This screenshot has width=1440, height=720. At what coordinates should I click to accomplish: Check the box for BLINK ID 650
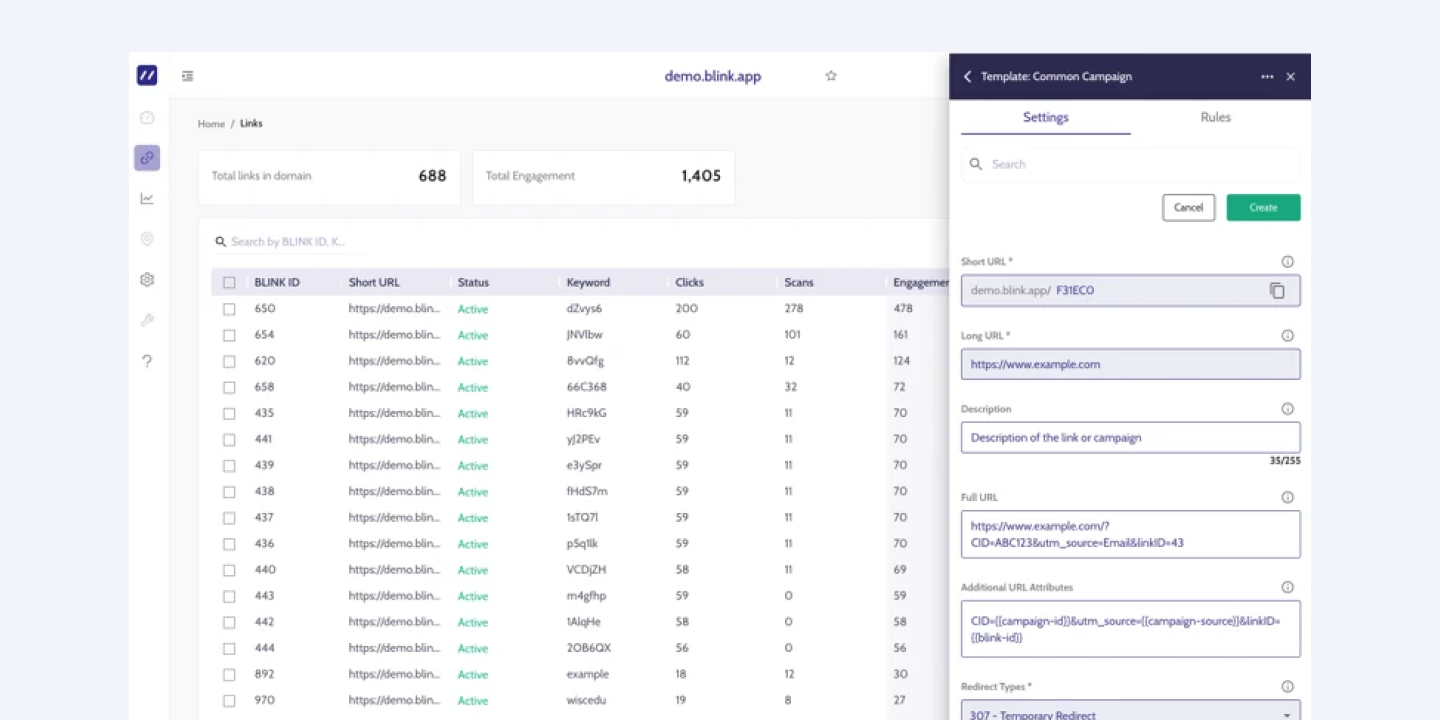coord(229,309)
